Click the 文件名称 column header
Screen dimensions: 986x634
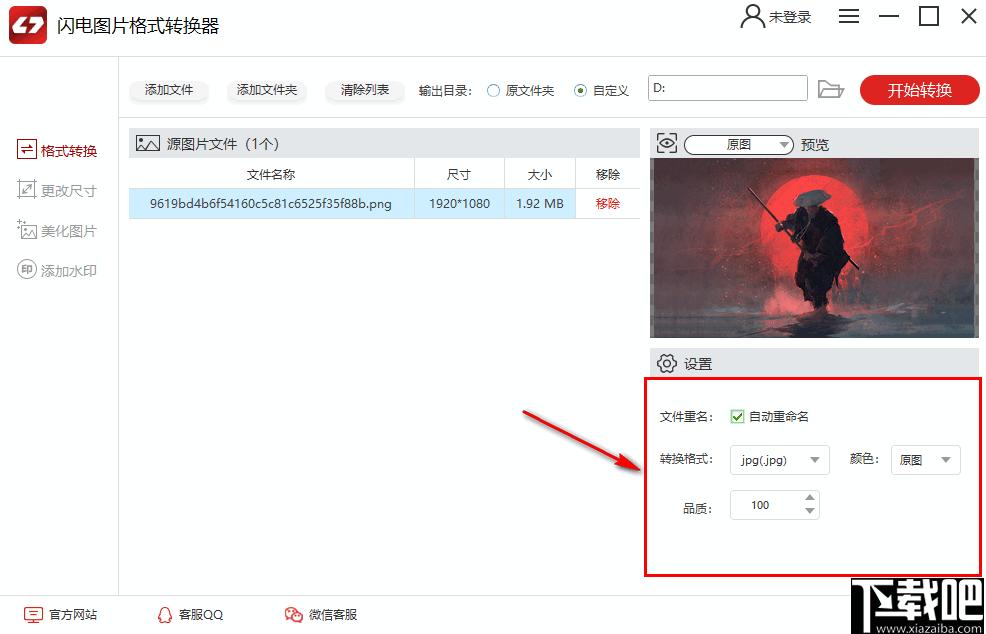(x=271, y=174)
